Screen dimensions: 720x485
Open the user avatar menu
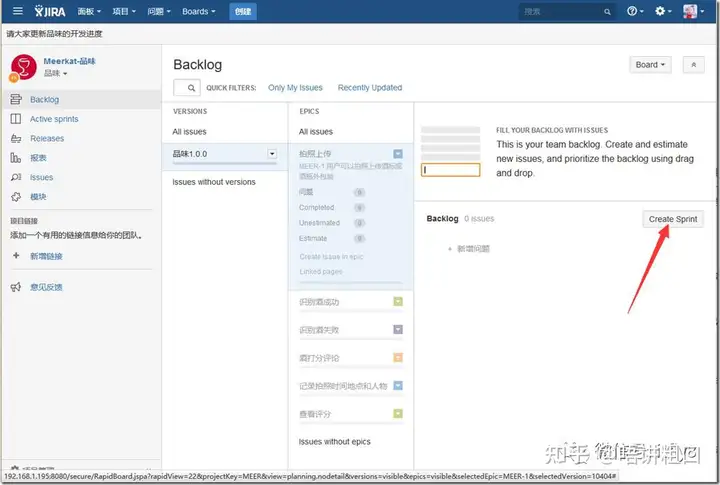click(x=693, y=11)
